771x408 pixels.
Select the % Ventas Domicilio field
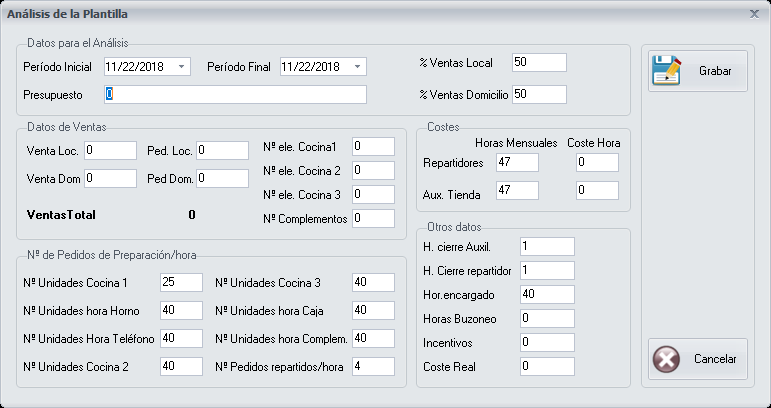(538, 95)
